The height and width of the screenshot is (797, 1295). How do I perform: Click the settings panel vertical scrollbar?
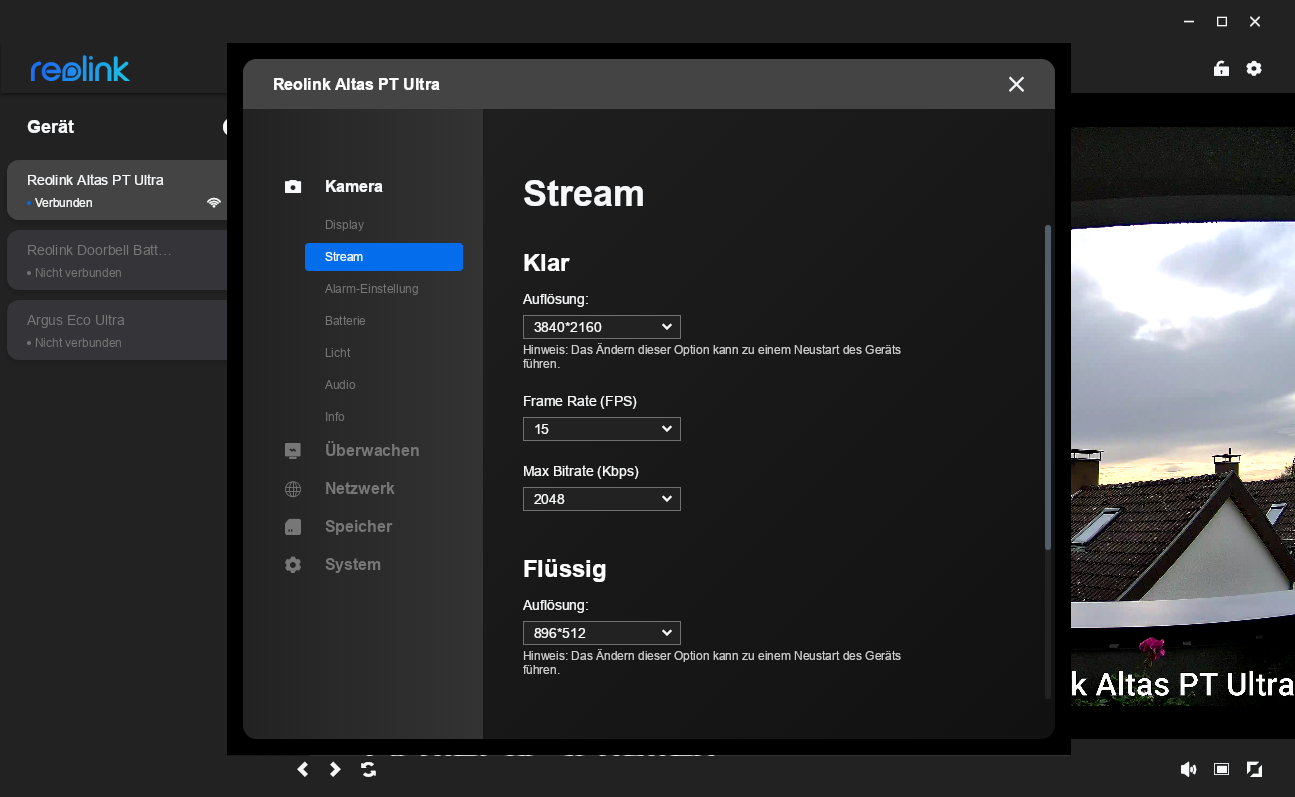(x=1047, y=387)
